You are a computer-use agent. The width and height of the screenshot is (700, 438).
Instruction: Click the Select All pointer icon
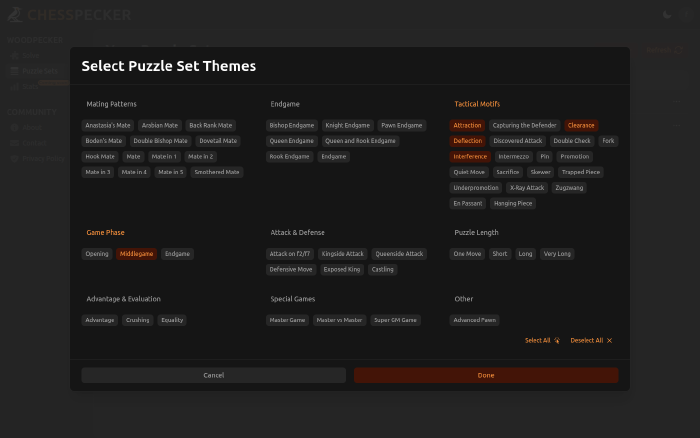click(557, 341)
